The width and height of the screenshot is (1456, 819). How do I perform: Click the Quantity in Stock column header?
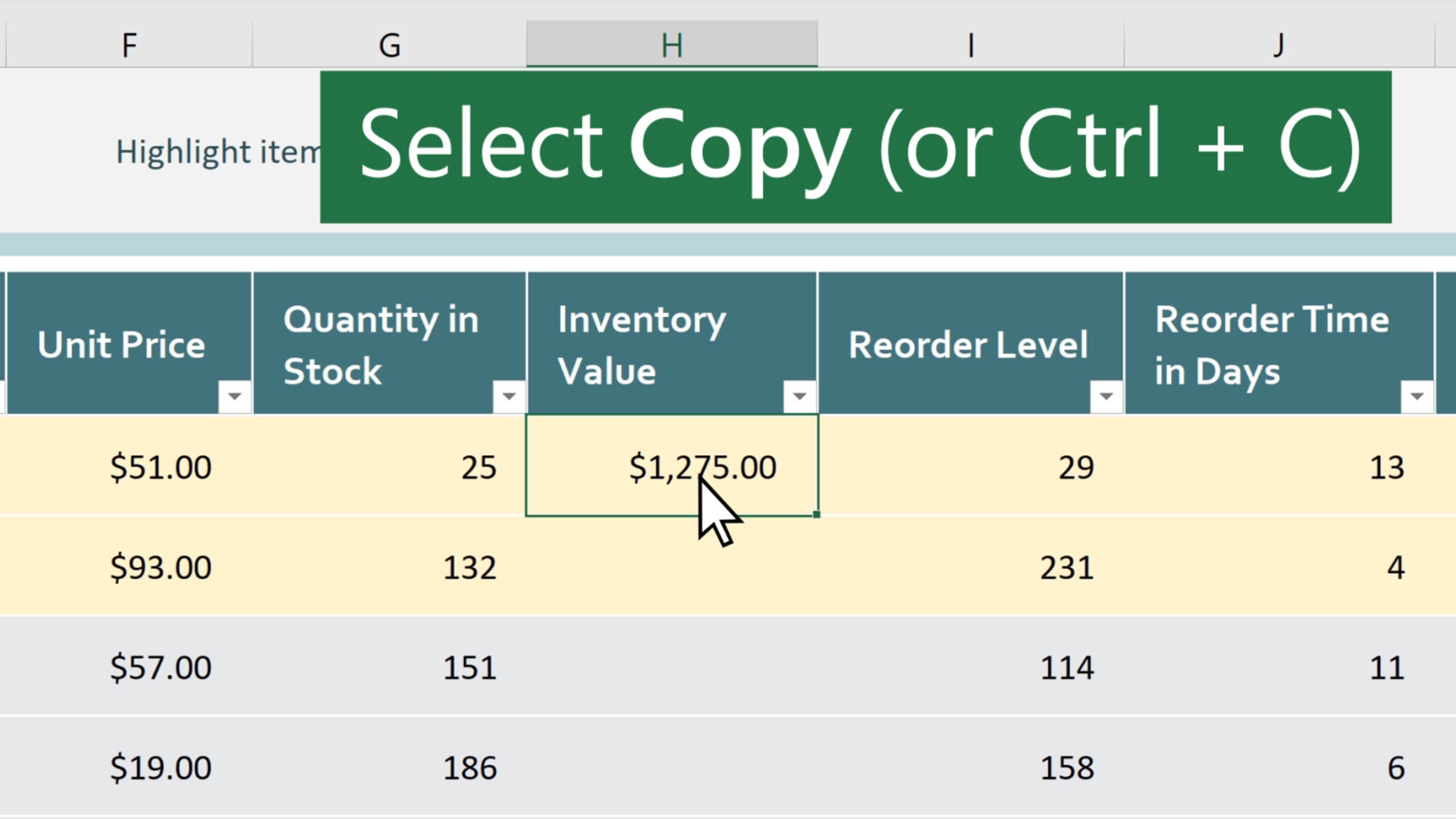click(x=389, y=346)
